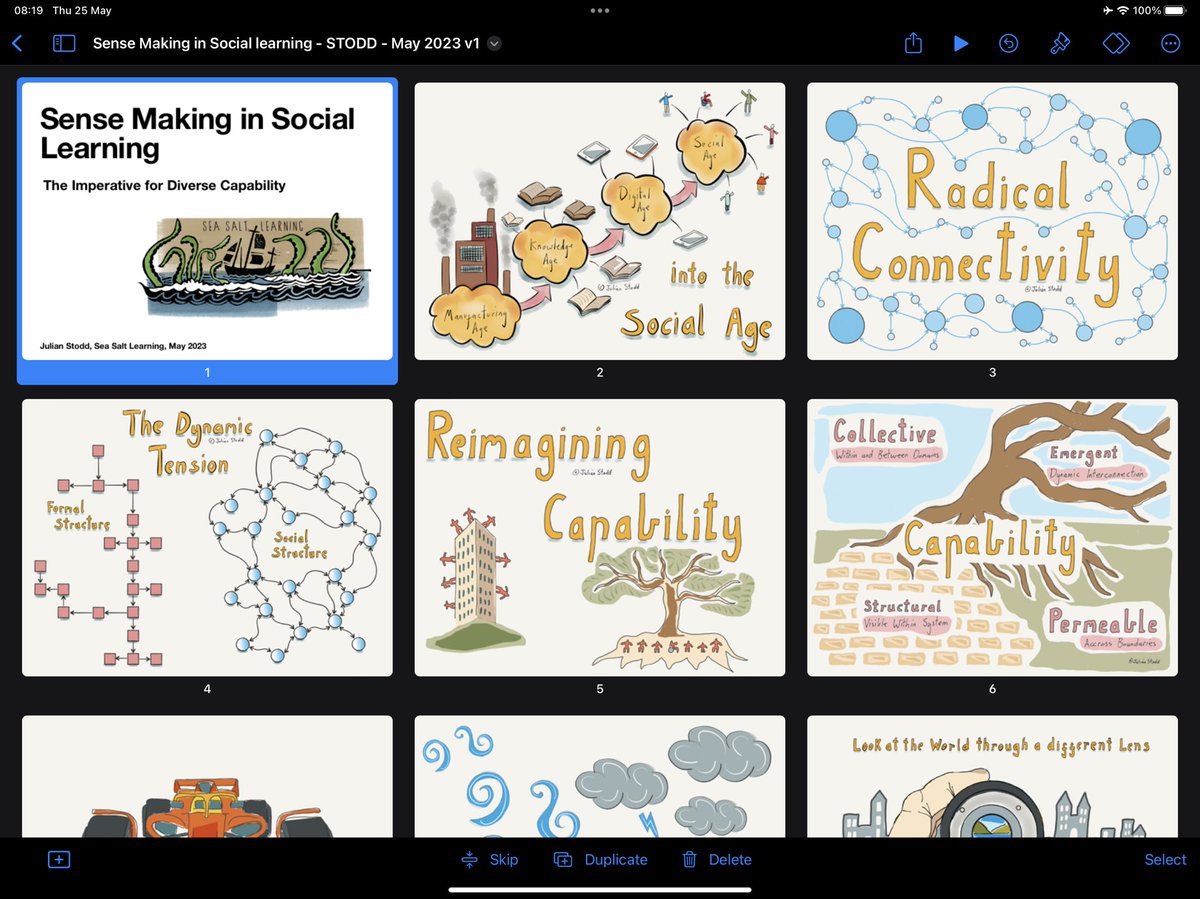Screen dimensions: 1200x899
Task: Go back using the left chevron
Action: [17, 43]
